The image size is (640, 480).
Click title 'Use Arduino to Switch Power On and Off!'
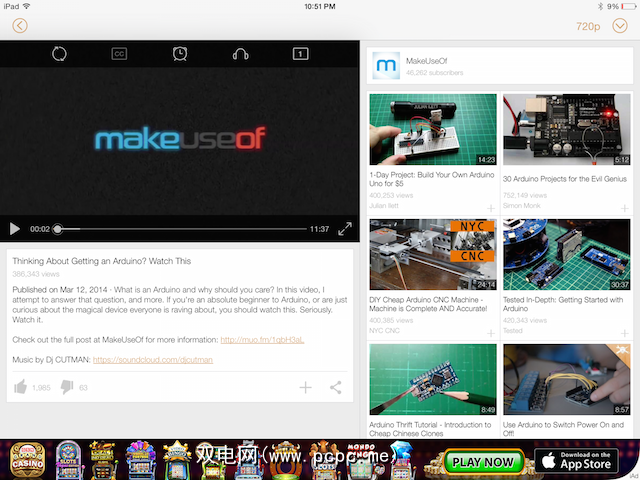pos(563,429)
